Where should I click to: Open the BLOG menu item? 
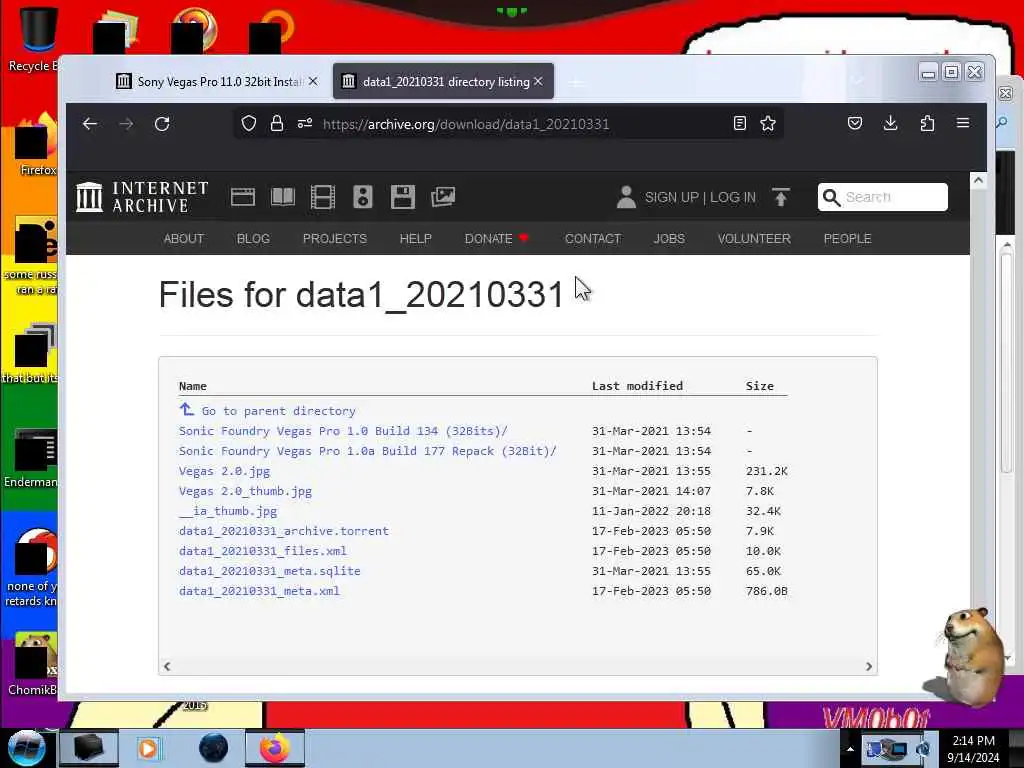[253, 238]
